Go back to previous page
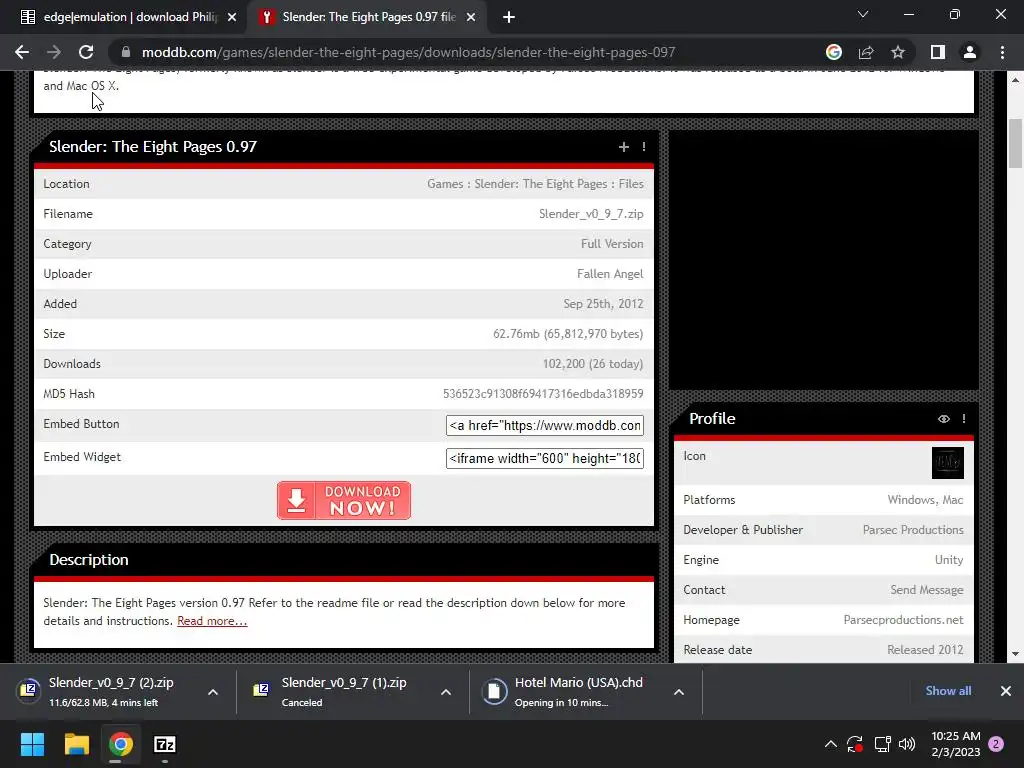1024x768 pixels. (22, 52)
